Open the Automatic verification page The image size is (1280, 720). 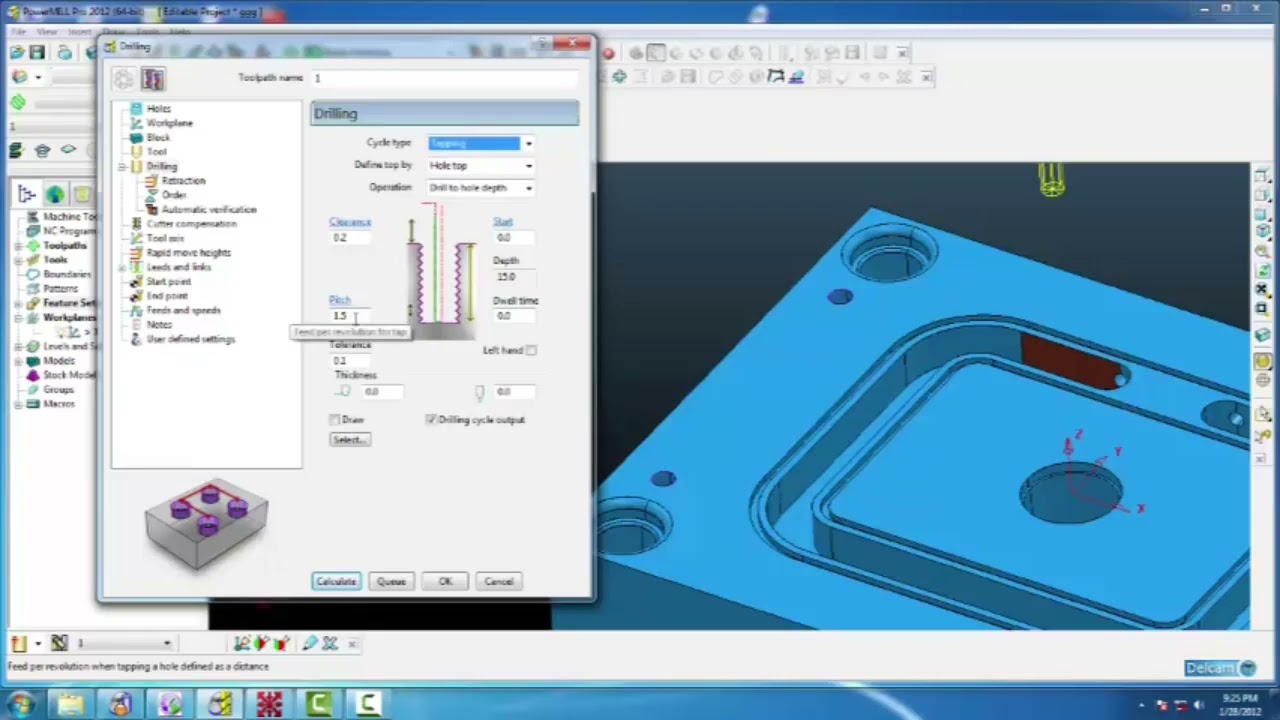click(209, 210)
